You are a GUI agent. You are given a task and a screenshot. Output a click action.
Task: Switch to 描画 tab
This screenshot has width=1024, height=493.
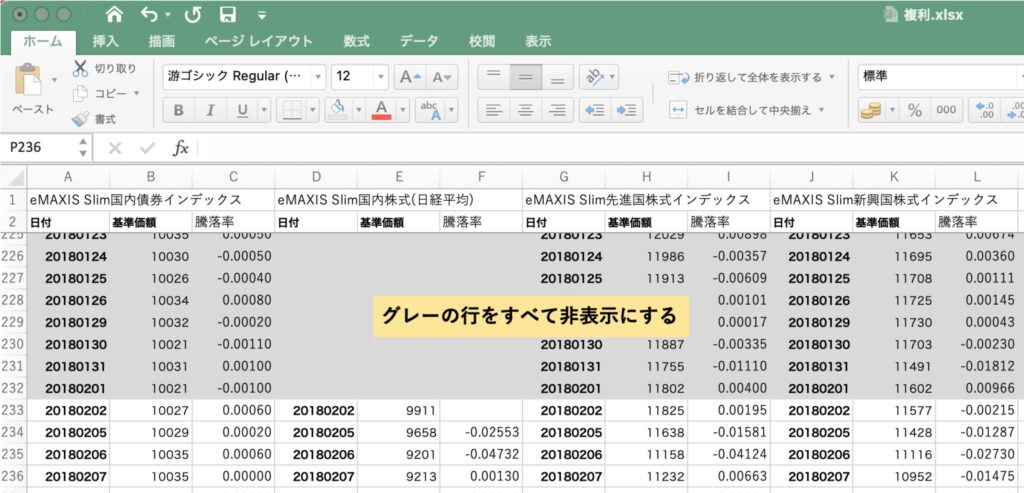(161, 42)
